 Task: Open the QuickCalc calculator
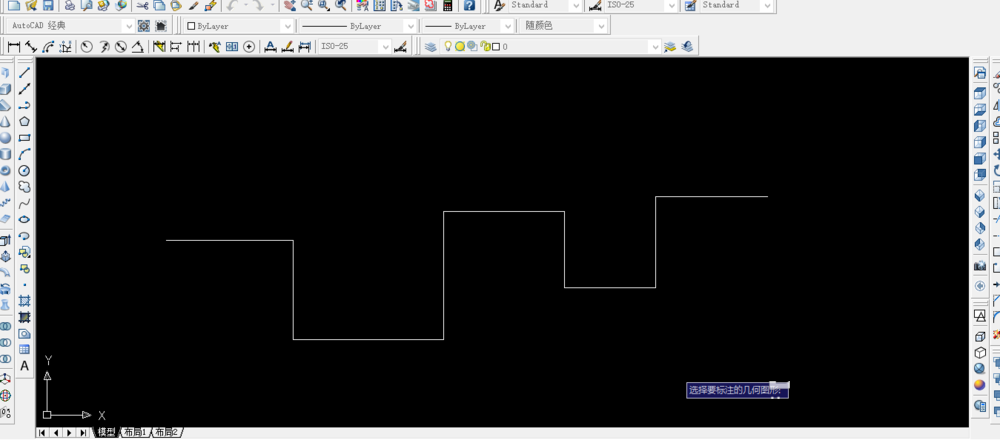tap(447, 5)
